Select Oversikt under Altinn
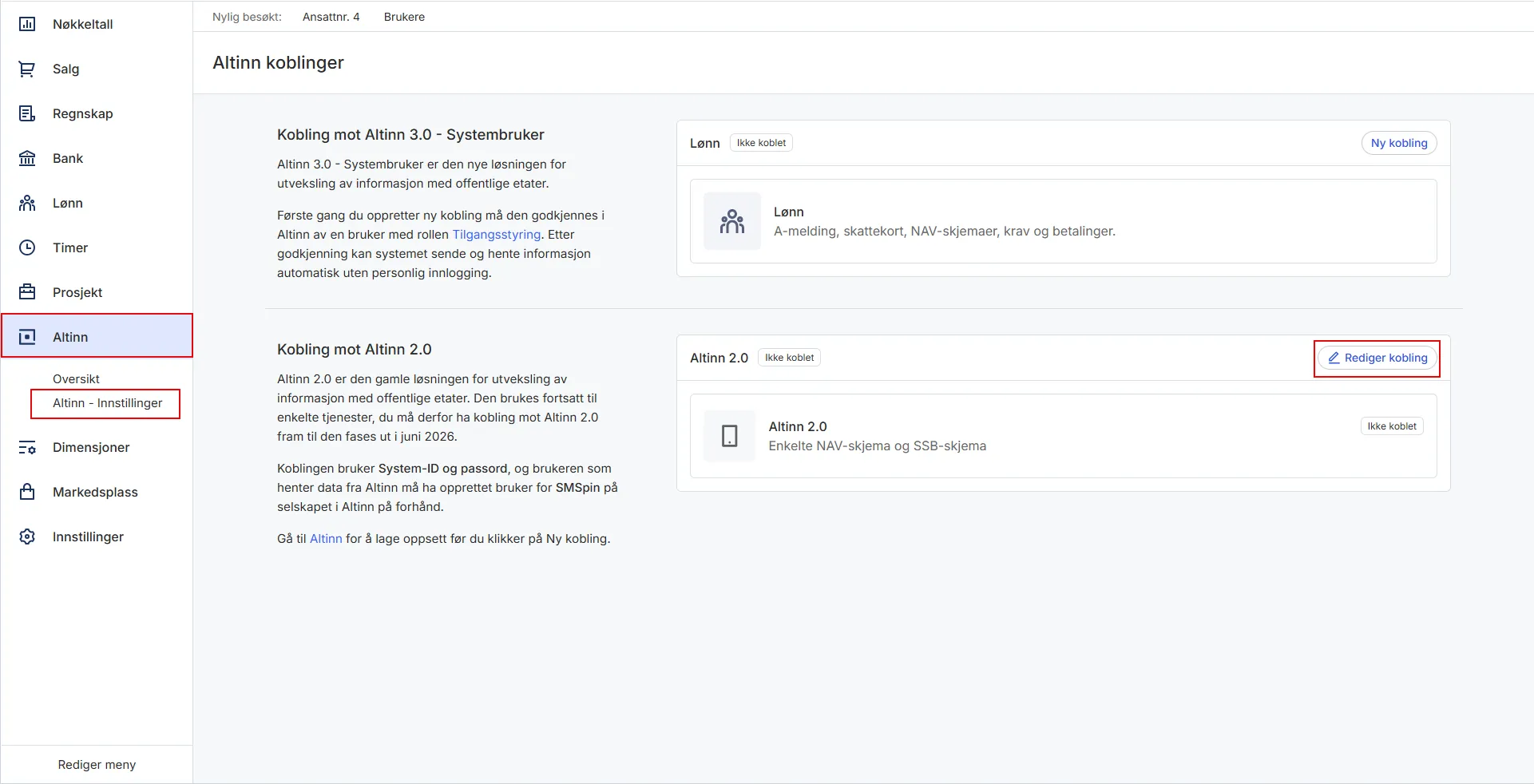1534x784 pixels. pyautogui.click(x=76, y=378)
